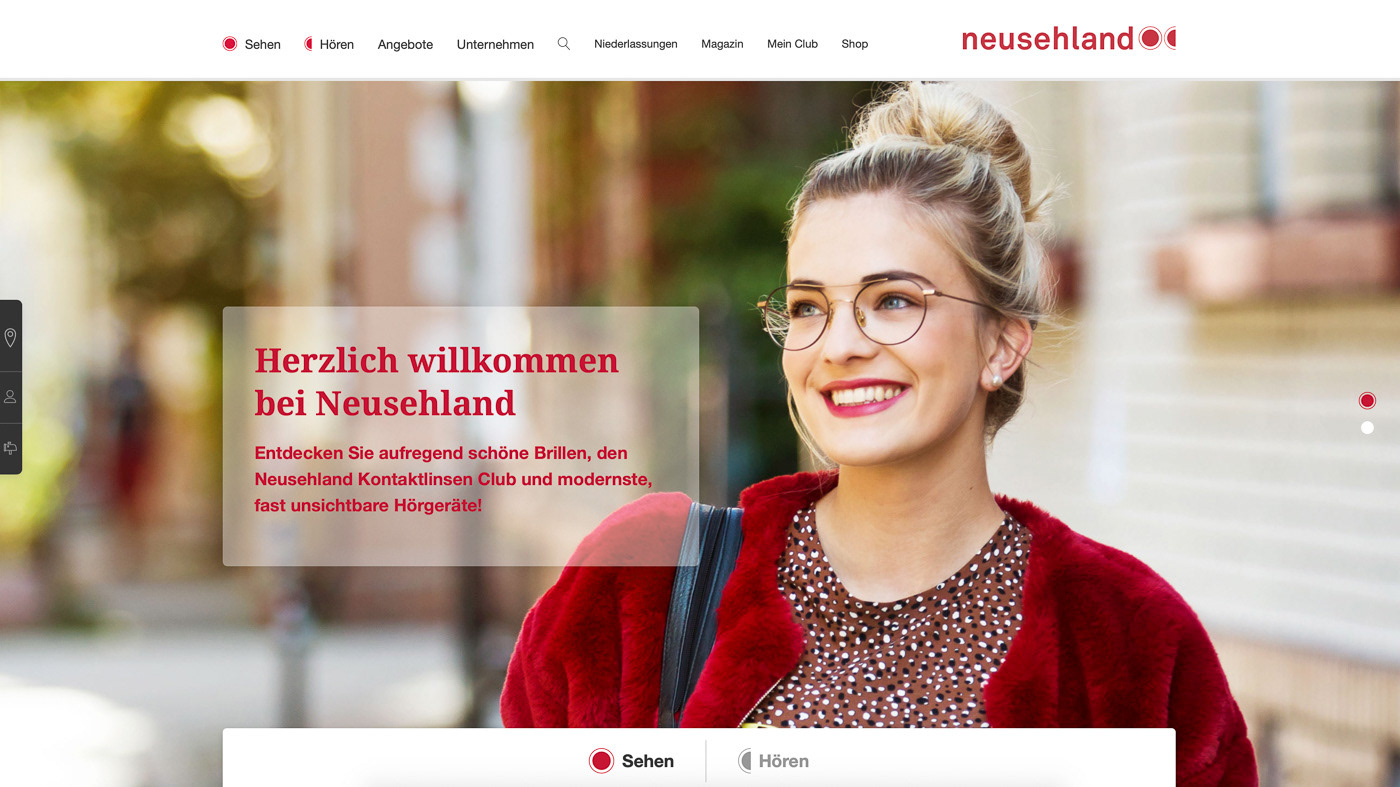This screenshot has width=1400, height=787.
Task: Open the Angebote menu
Action: [405, 44]
